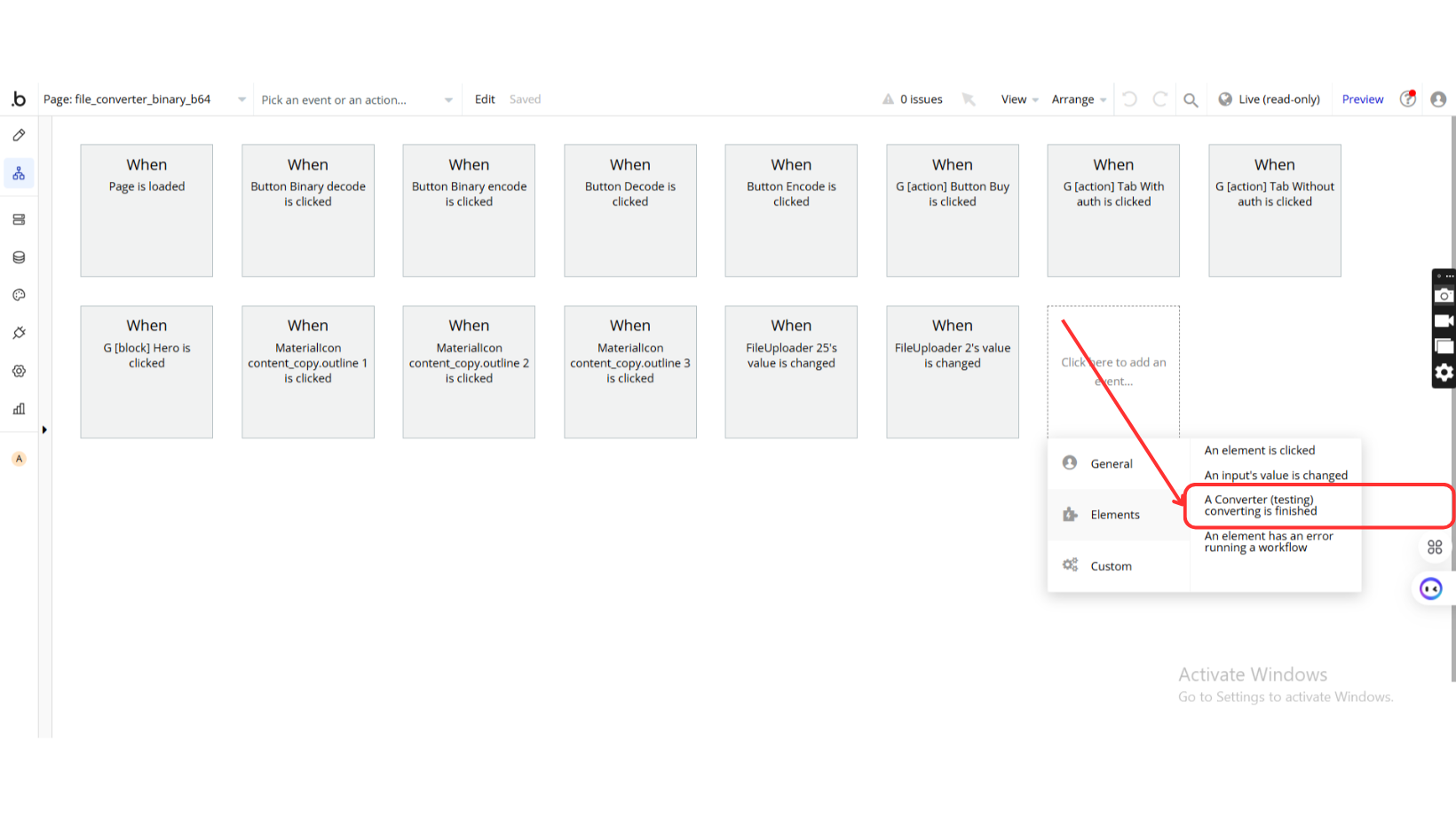
Task: Open the Design tab pencil icon
Action: pyautogui.click(x=19, y=136)
